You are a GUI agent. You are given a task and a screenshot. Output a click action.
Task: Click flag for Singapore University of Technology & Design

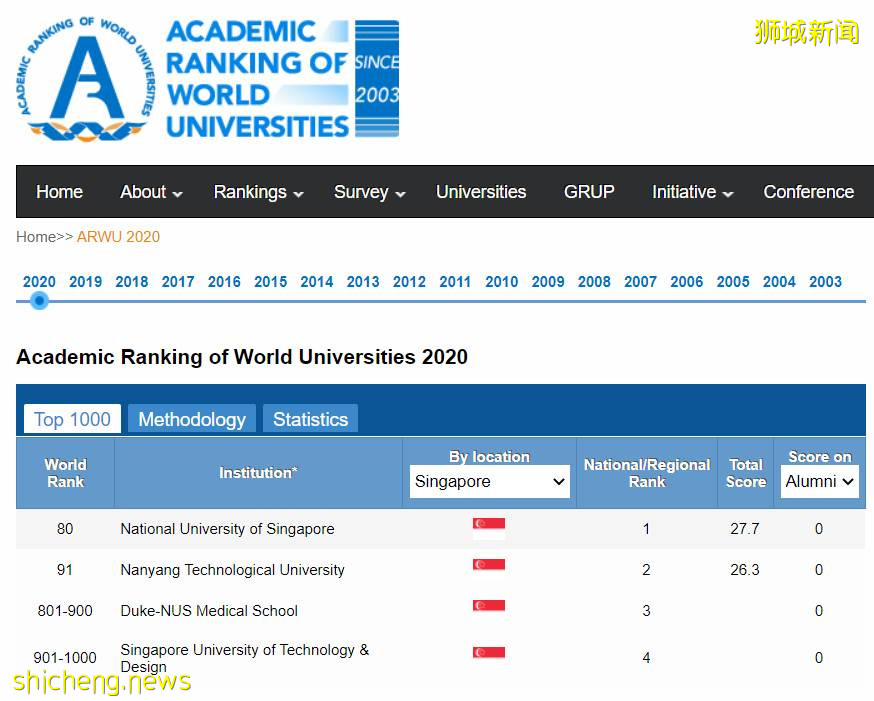pos(489,653)
